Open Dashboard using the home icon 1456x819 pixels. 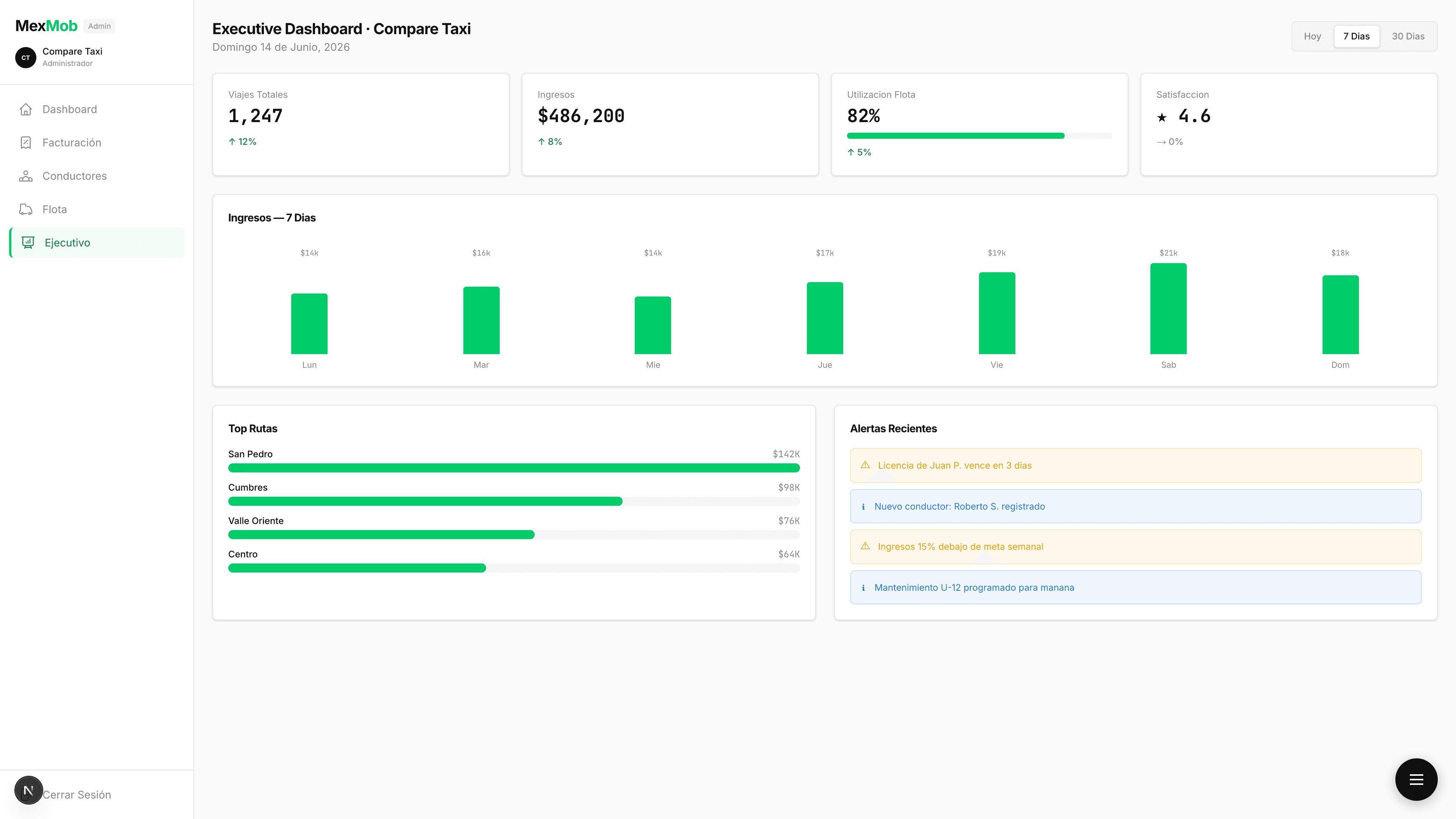pos(26,108)
